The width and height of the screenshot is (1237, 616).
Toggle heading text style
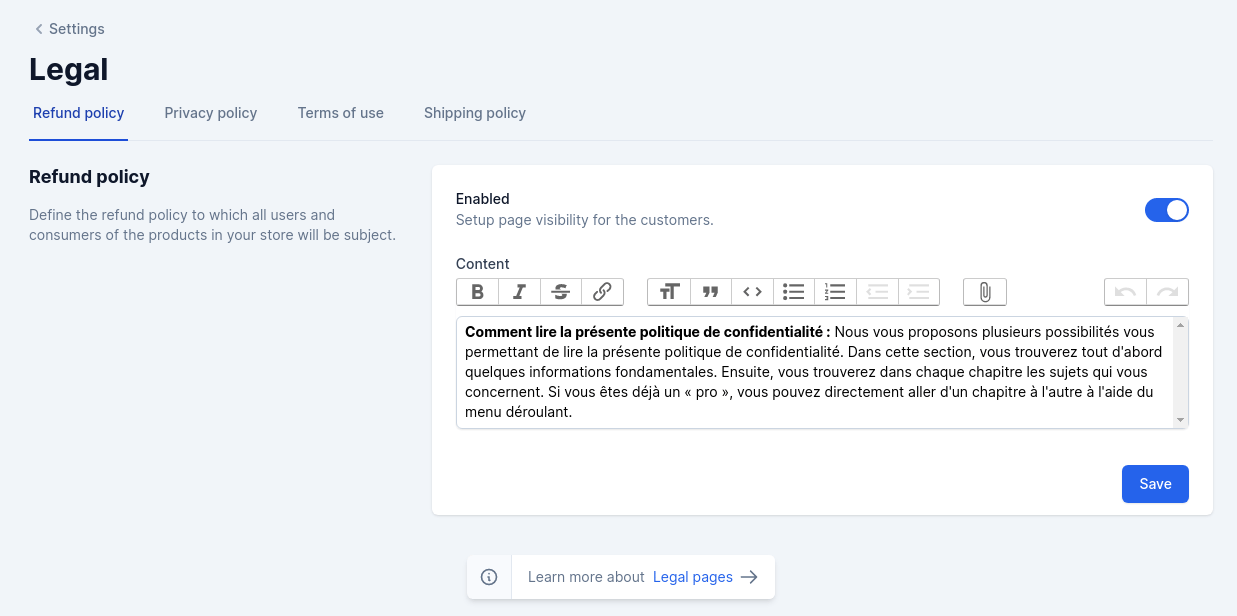click(x=669, y=292)
